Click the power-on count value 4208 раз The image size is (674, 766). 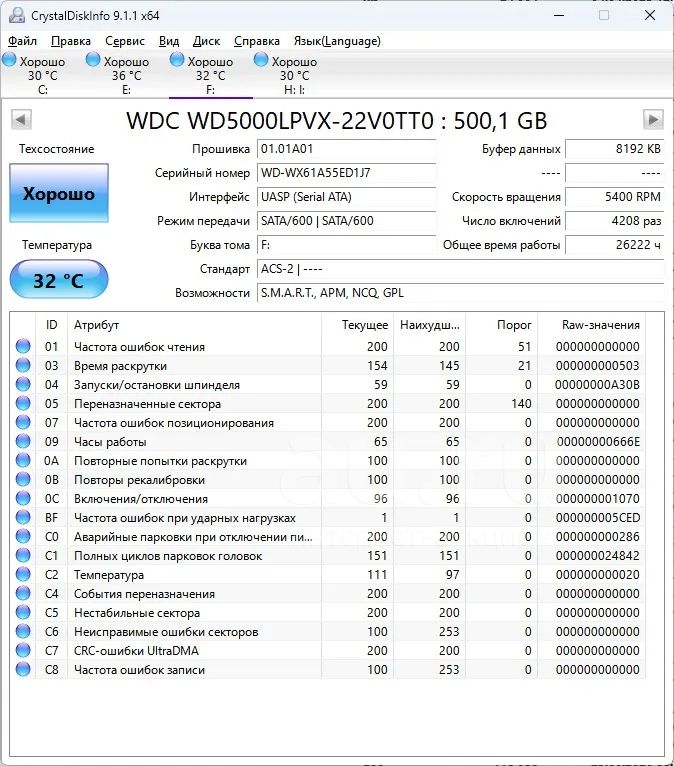pyautogui.click(x=614, y=221)
